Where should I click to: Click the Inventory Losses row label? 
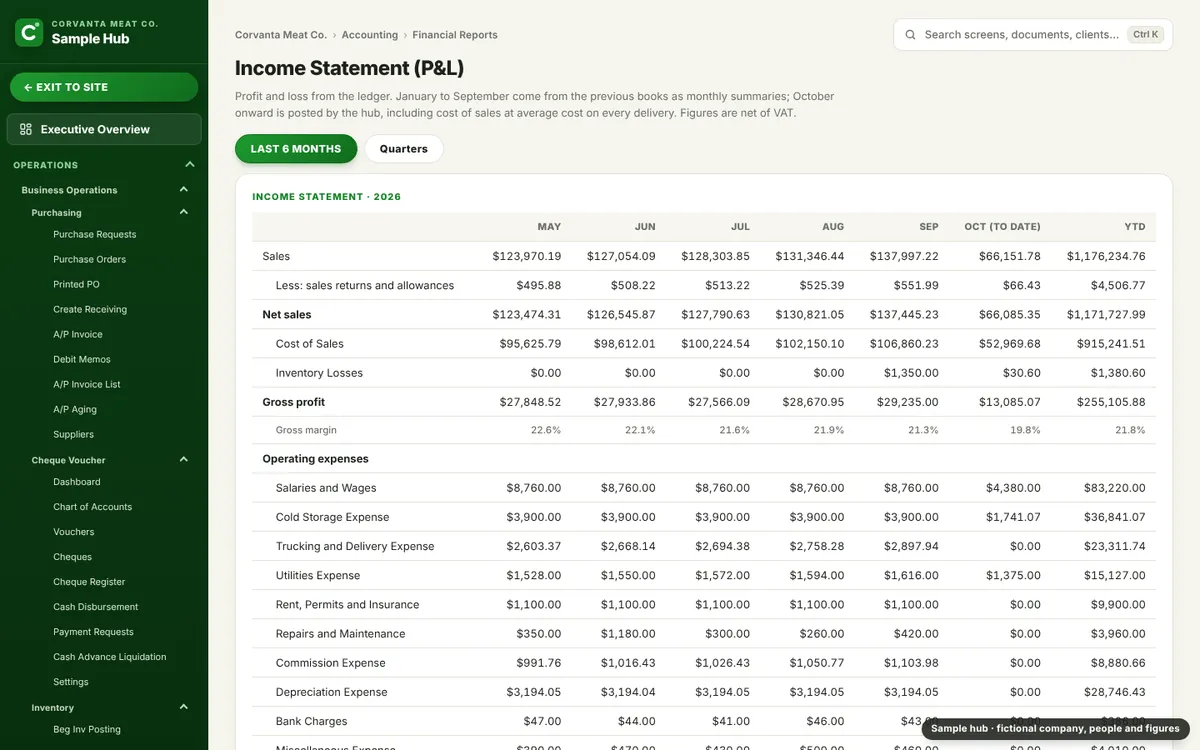[x=319, y=372]
